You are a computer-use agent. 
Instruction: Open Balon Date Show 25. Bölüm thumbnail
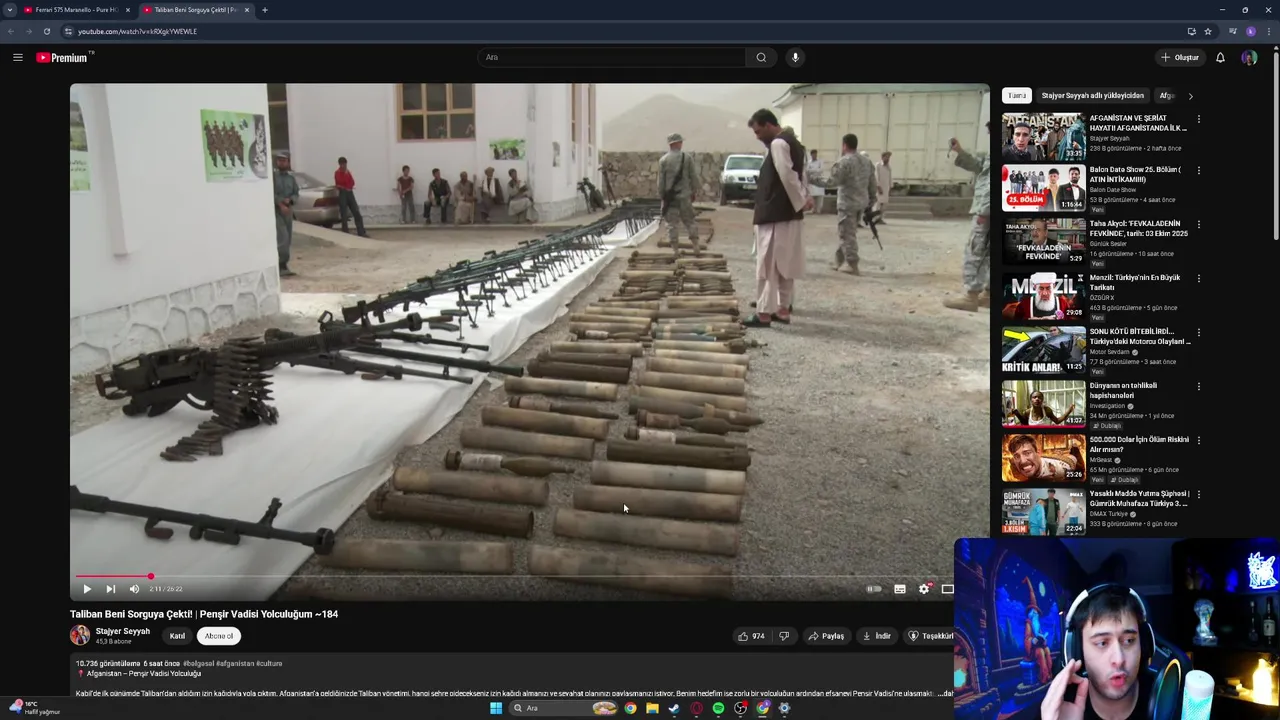coord(1043,188)
